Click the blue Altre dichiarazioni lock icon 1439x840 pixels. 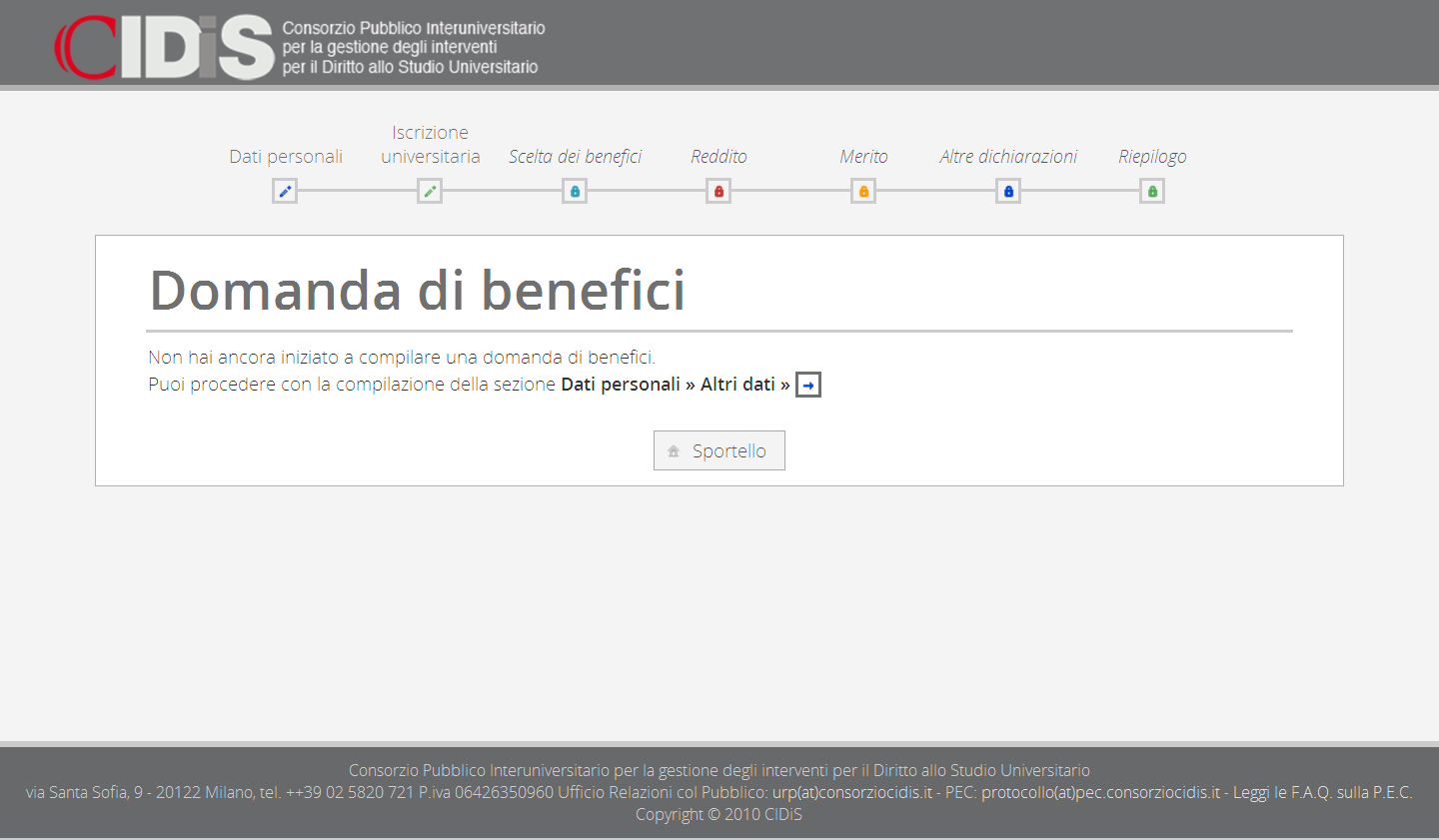[x=1008, y=191]
